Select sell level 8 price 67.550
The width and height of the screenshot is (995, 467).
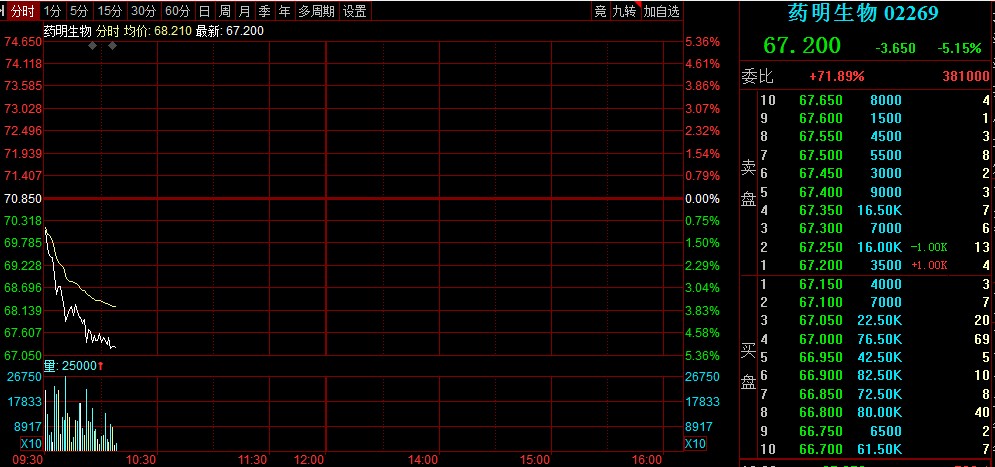click(820, 136)
